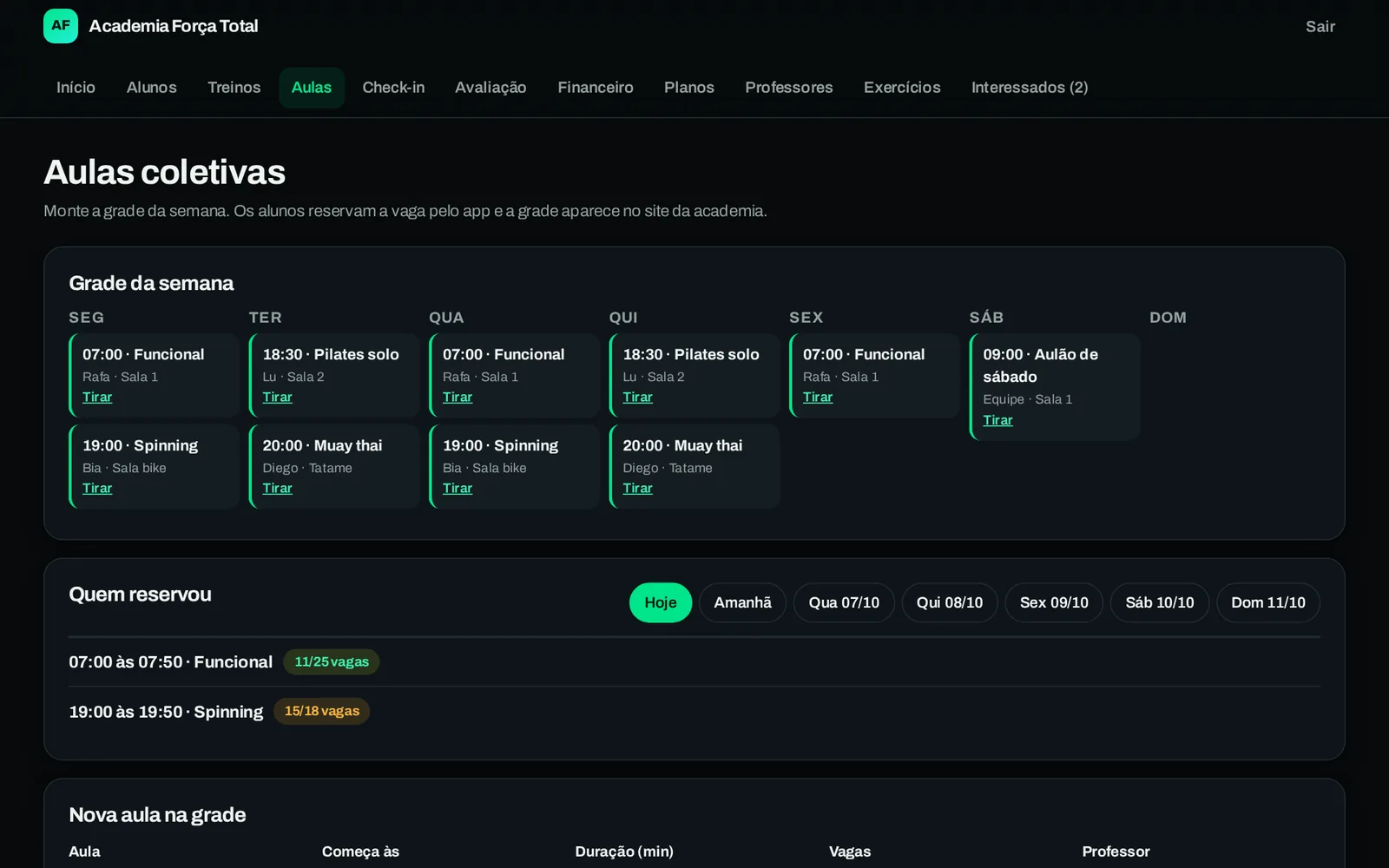Click Tirar on Thursday 18:30 Pilates solo
1389x868 pixels.
pyautogui.click(x=637, y=397)
